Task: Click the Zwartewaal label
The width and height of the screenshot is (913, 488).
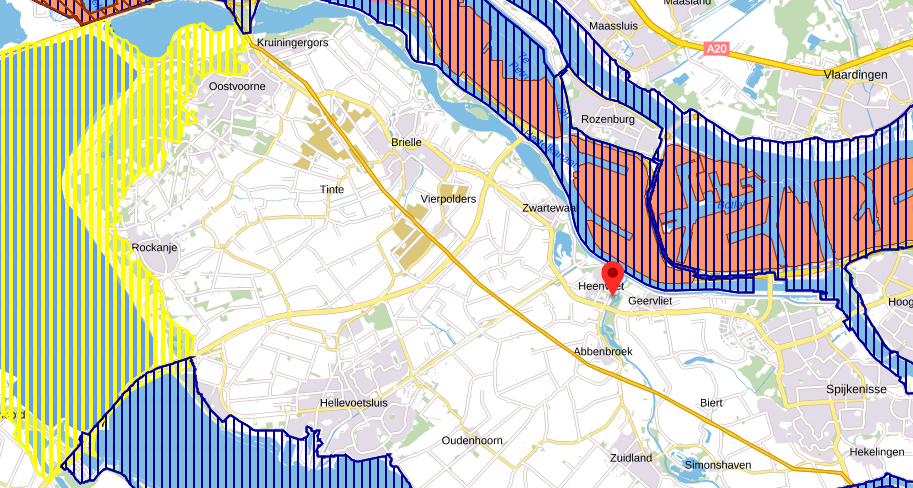Action: [x=549, y=208]
